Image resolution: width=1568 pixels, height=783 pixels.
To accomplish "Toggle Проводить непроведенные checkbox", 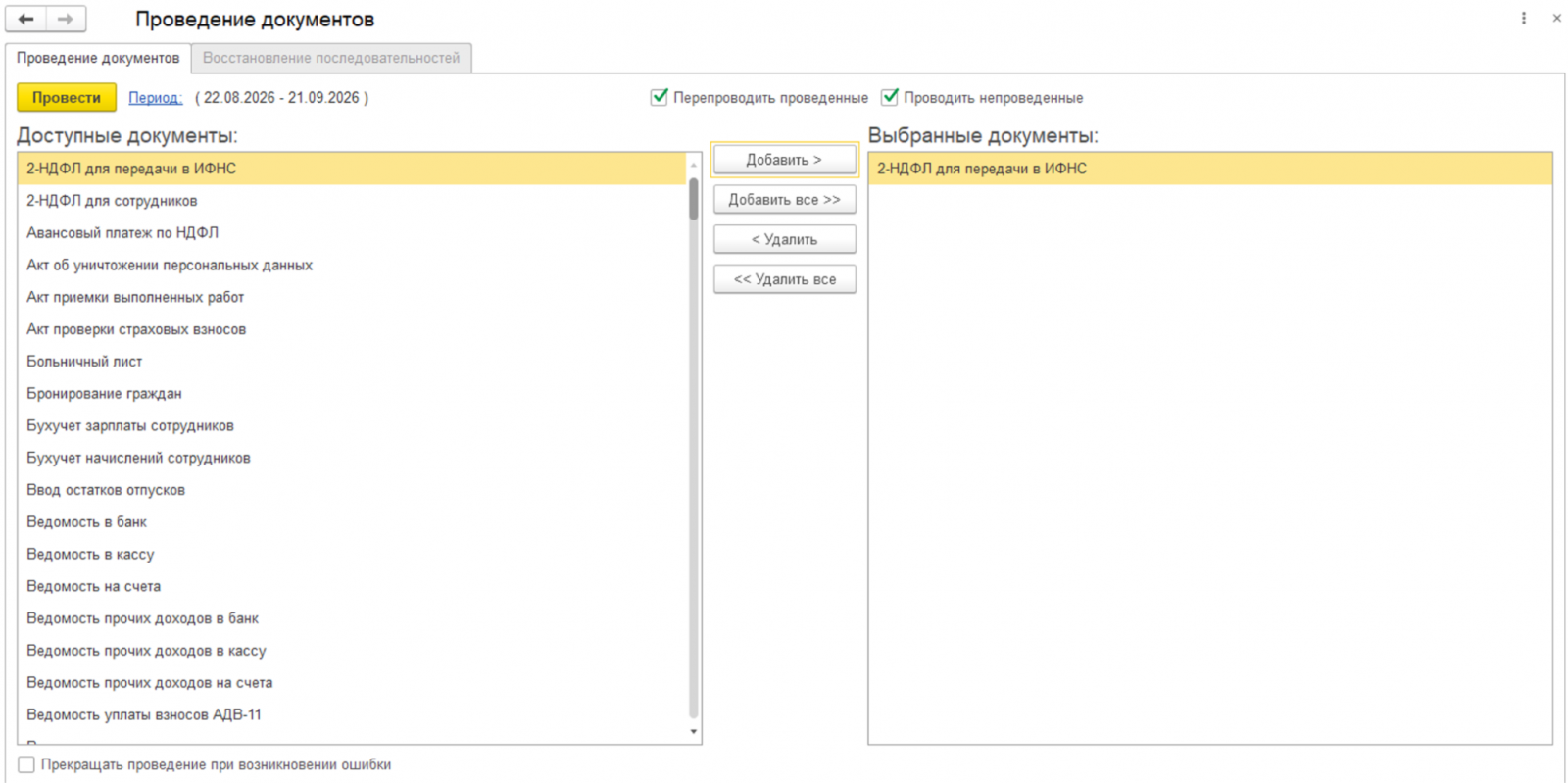I will click(890, 97).
